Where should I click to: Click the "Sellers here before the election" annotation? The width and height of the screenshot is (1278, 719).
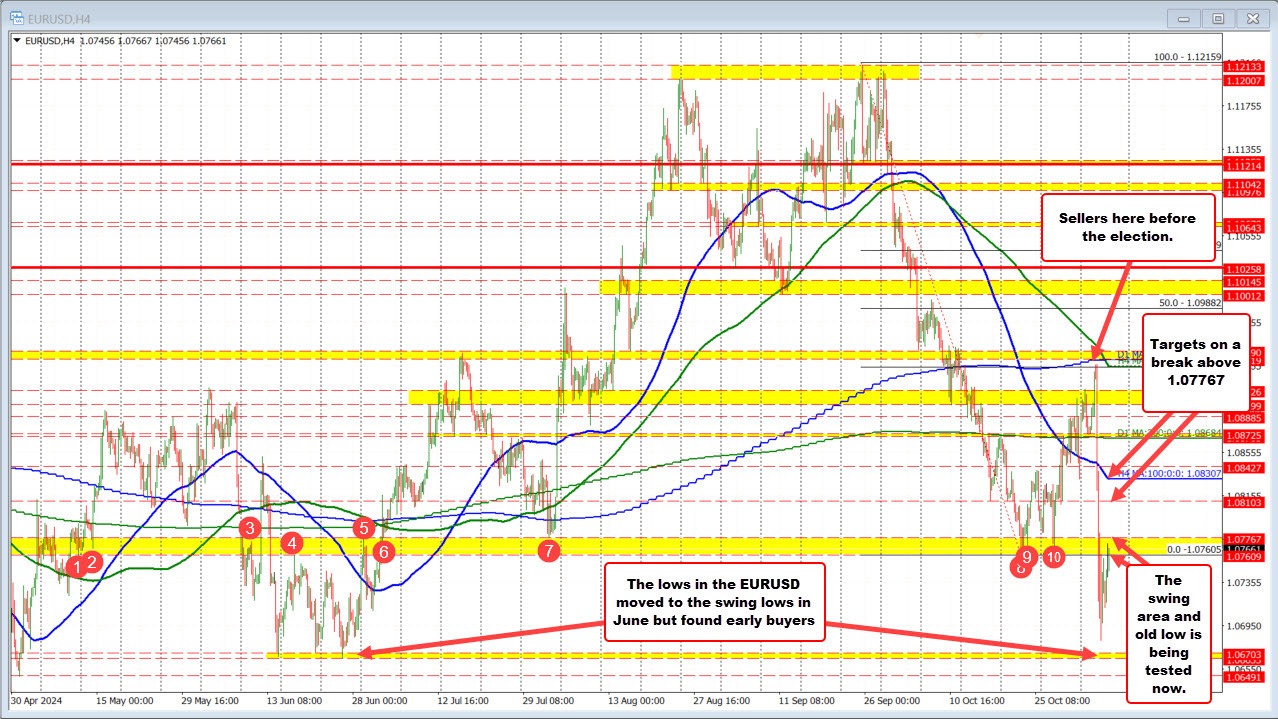1127,228
